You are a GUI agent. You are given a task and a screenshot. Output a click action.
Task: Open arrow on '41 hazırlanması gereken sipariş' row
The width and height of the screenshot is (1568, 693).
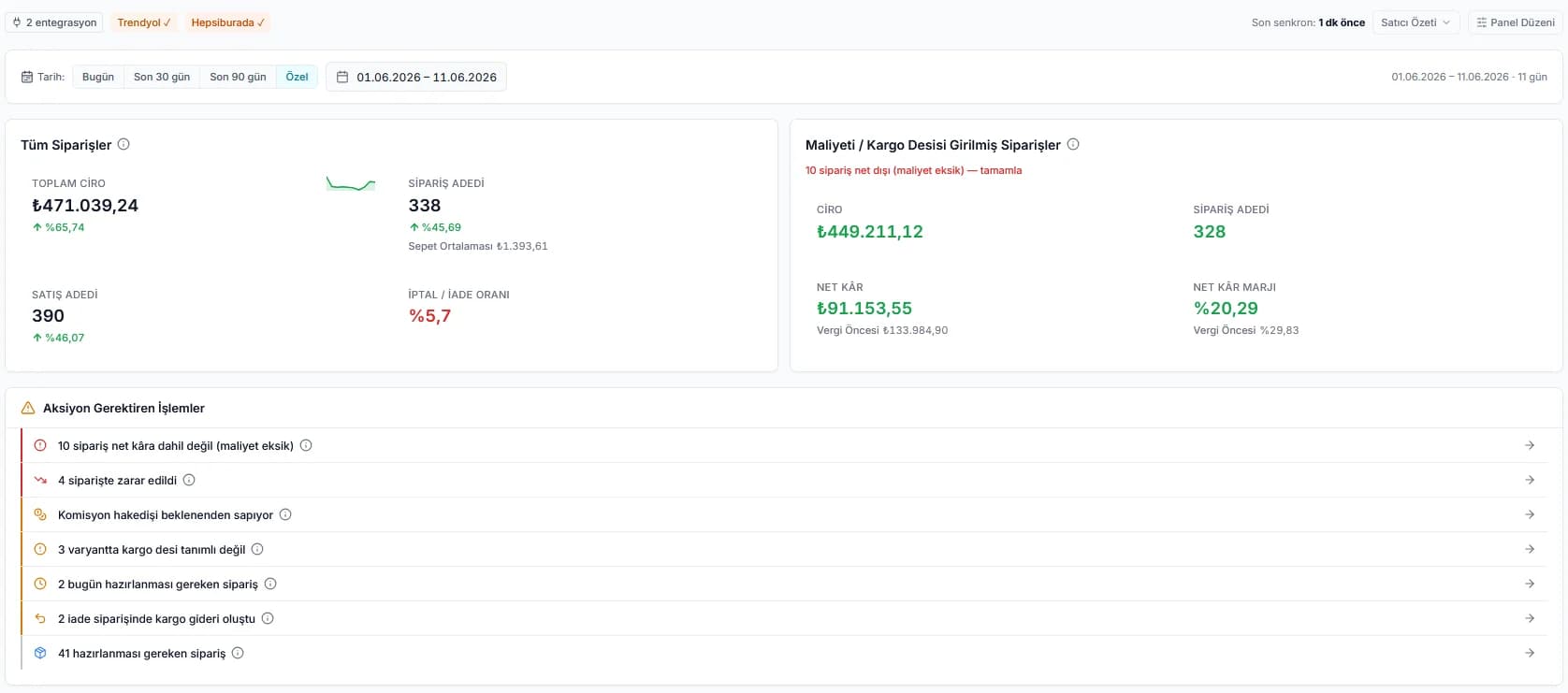[x=1530, y=653]
